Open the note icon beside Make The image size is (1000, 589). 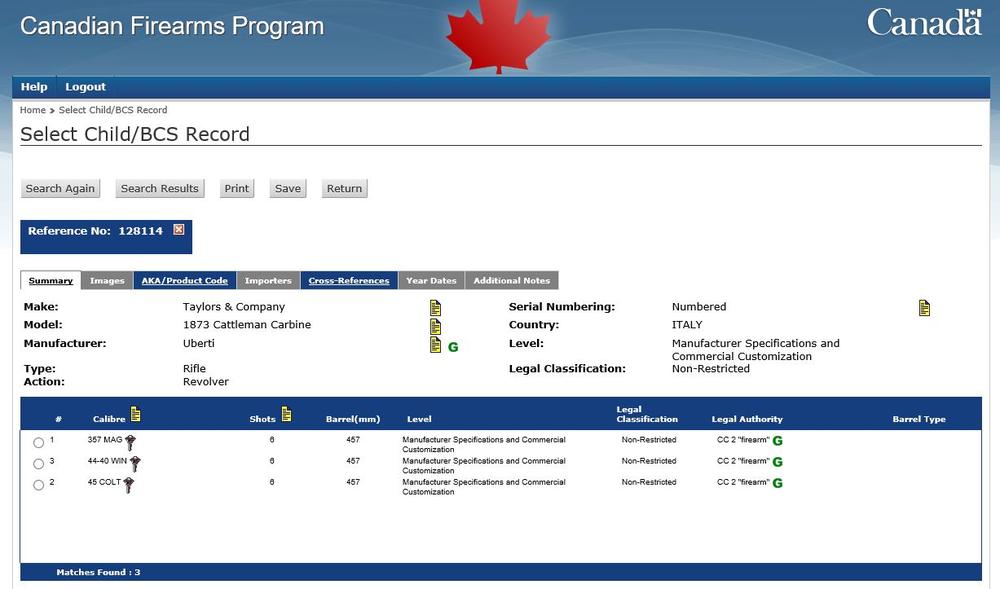click(436, 308)
